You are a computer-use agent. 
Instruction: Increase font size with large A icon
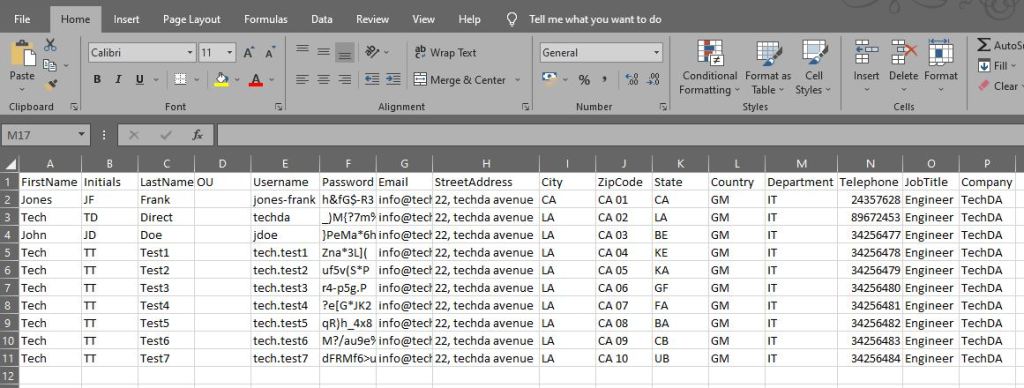(x=249, y=52)
